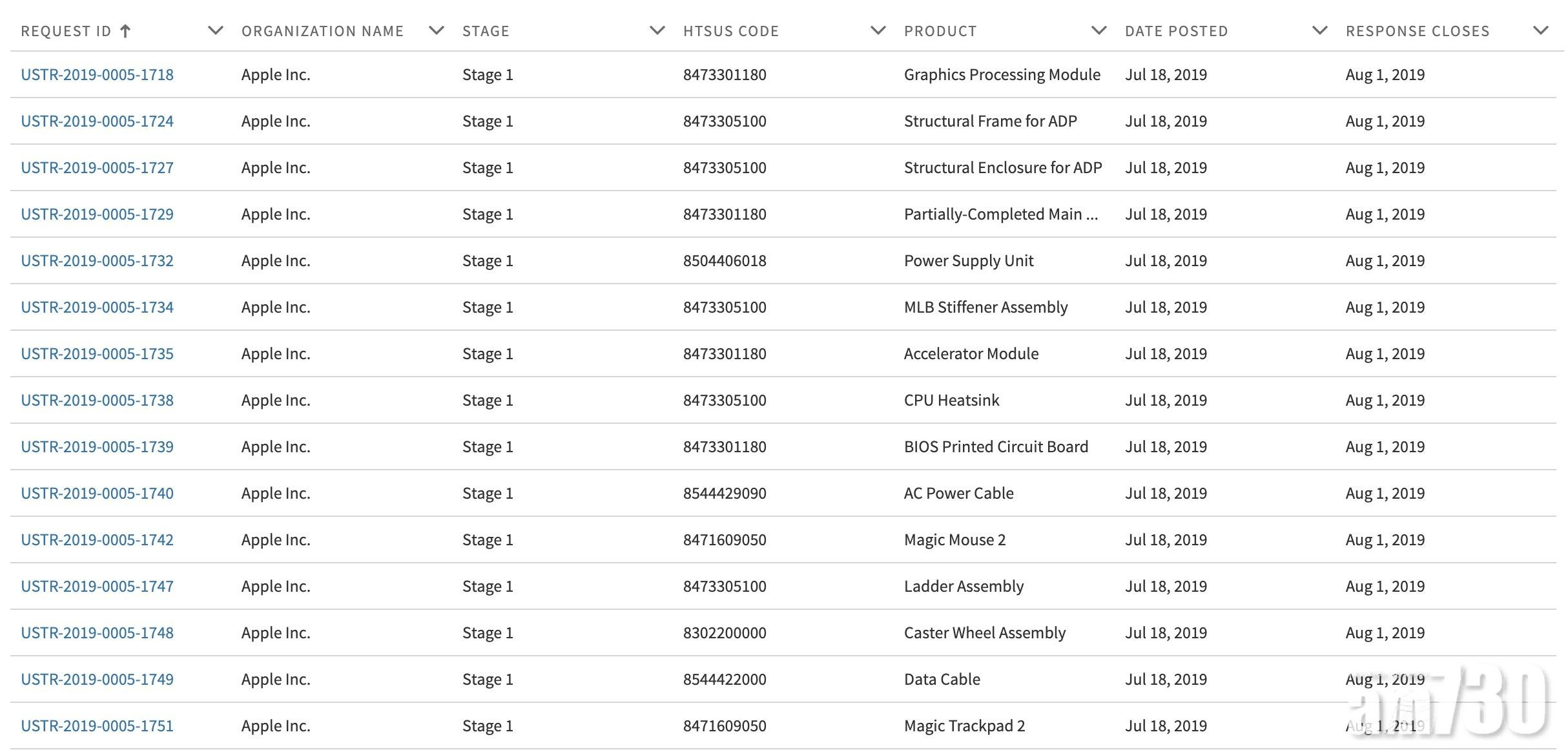Open the USTR-2019-0005-1742 Magic Mouse request
1568x752 pixels.
tap(97, 540)
